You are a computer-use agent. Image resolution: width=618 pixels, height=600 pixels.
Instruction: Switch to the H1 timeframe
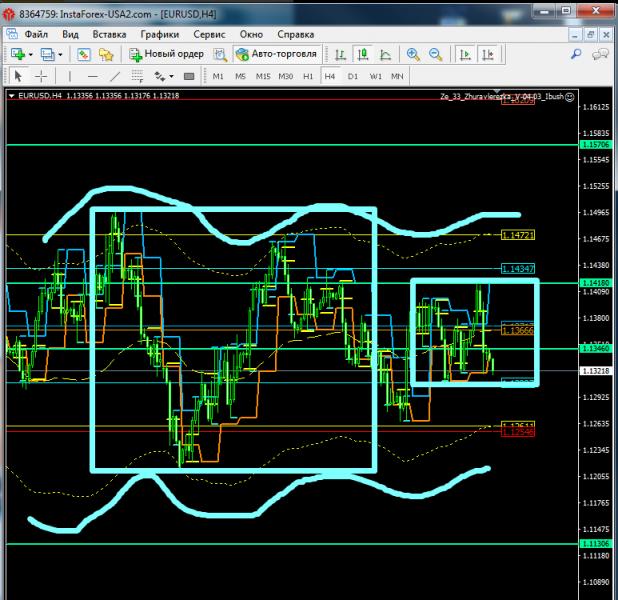tap(308, 76)
